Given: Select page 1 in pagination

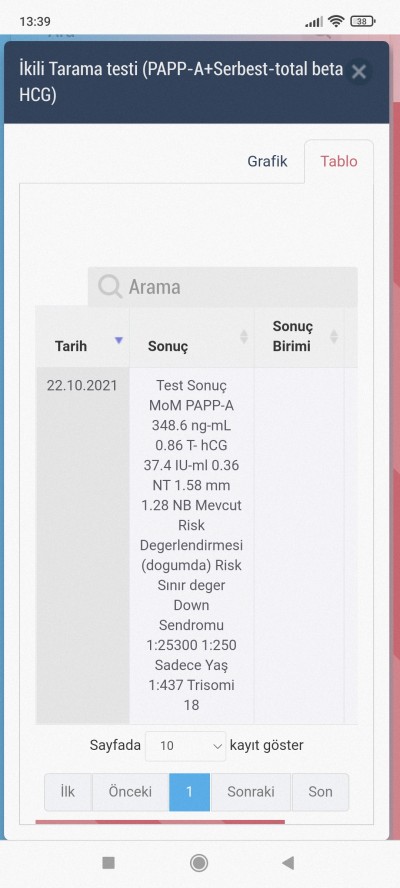Looking at the screenshot, I should click(189, 792).
